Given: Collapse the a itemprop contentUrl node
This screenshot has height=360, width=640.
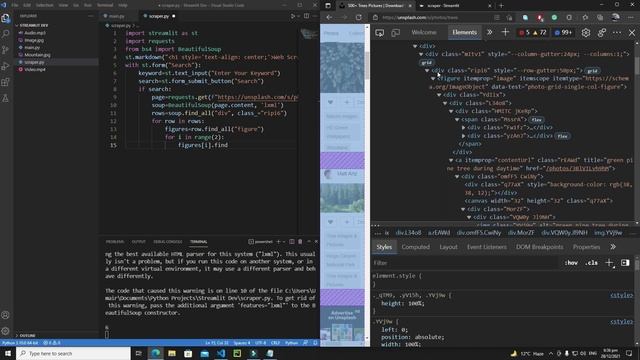Looking at the screenshot, I should tap(451, 160).
